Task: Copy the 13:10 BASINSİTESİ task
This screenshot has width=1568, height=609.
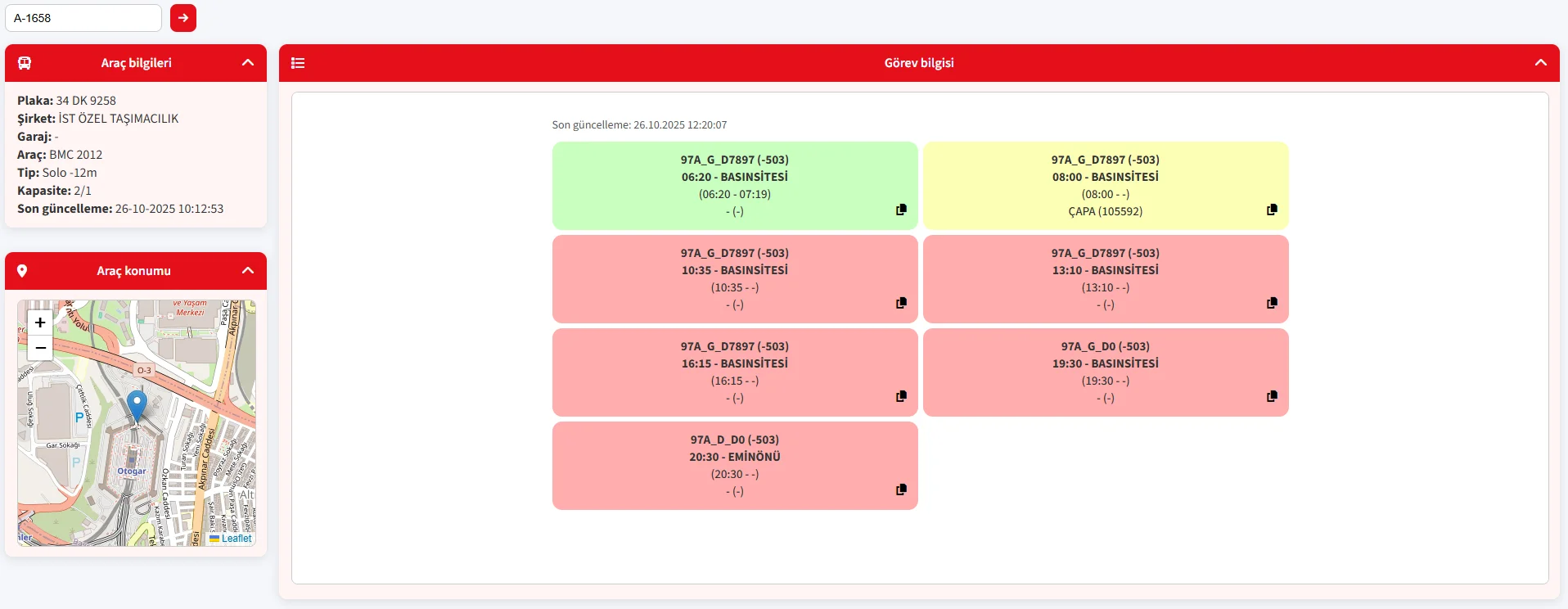Action: [1272, 303]
